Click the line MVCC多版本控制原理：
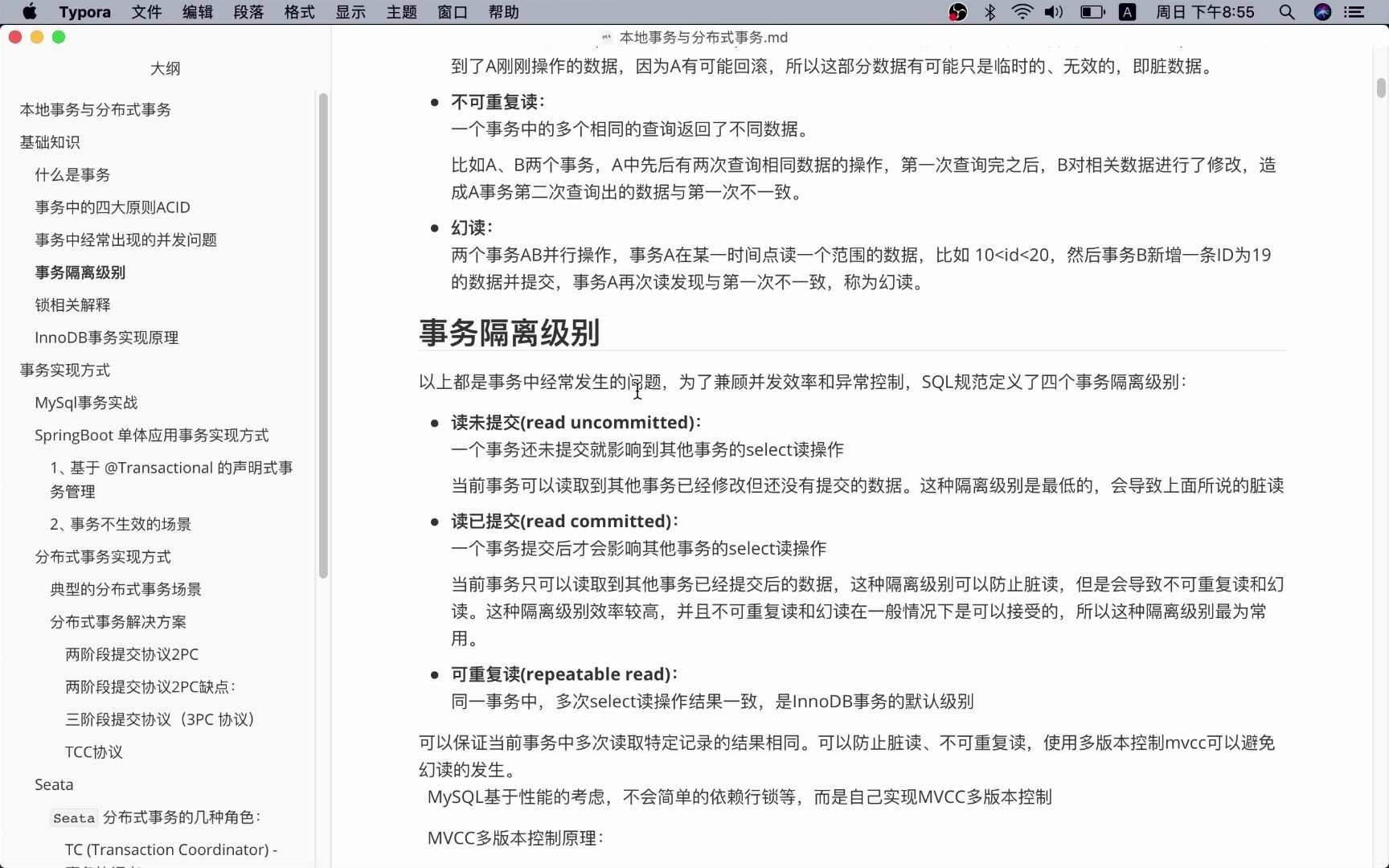Image resolution: width=1389 pixels, height=868 pixels. [515, 838]
